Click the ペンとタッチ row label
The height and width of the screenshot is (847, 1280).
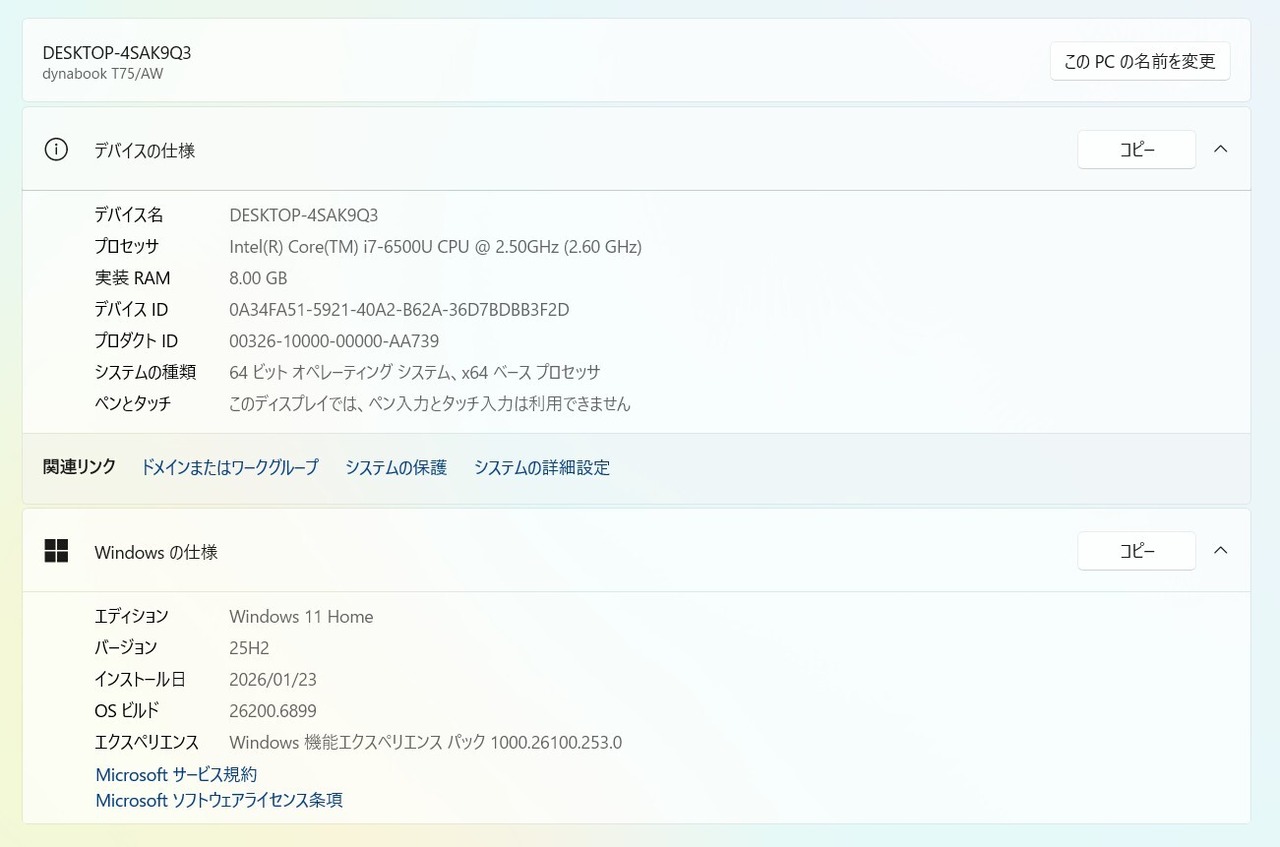coord(133,404)
